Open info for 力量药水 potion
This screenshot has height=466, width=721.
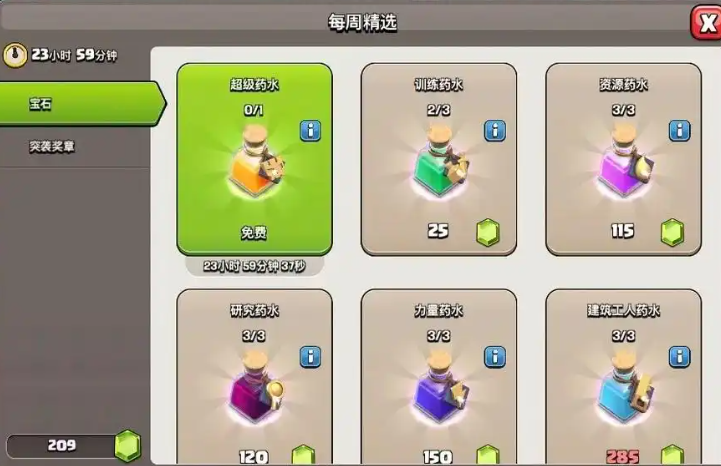[x=495, y=357]
